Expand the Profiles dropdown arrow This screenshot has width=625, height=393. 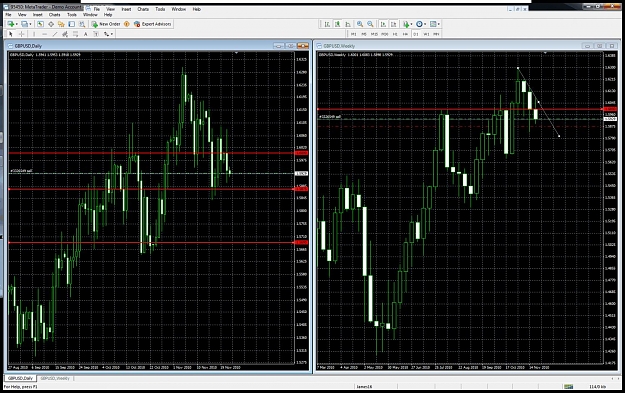[30, 24]
